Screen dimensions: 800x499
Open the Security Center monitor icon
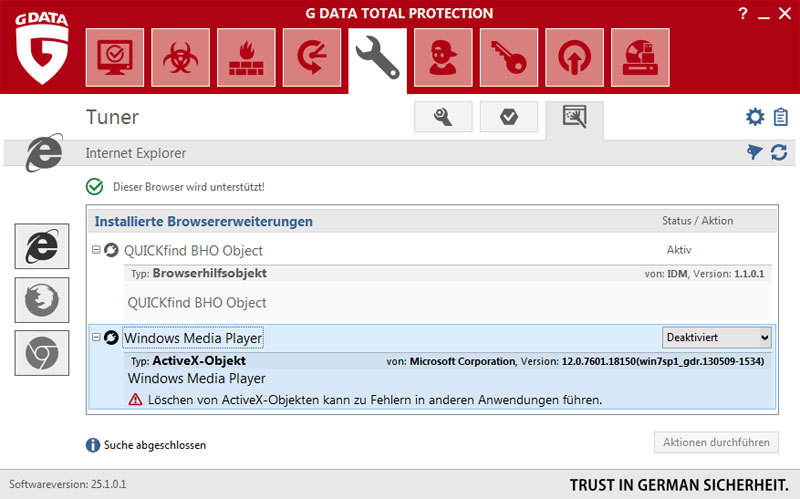point(115,58)
